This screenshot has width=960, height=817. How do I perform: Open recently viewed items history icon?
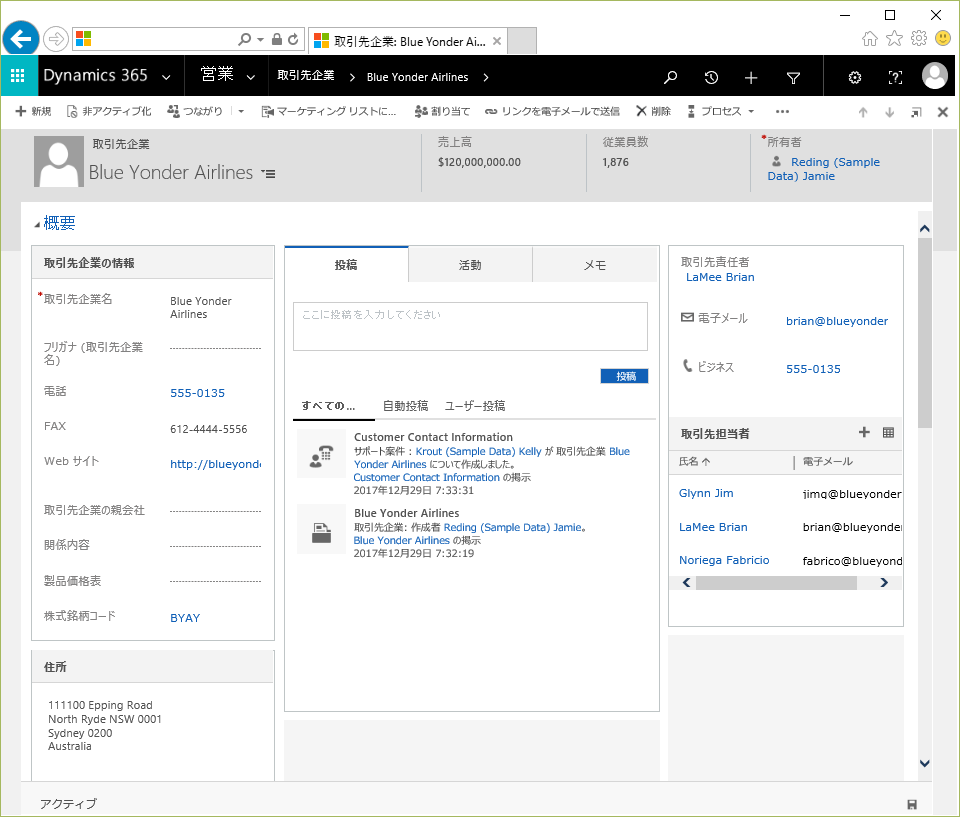coord(711,77)
